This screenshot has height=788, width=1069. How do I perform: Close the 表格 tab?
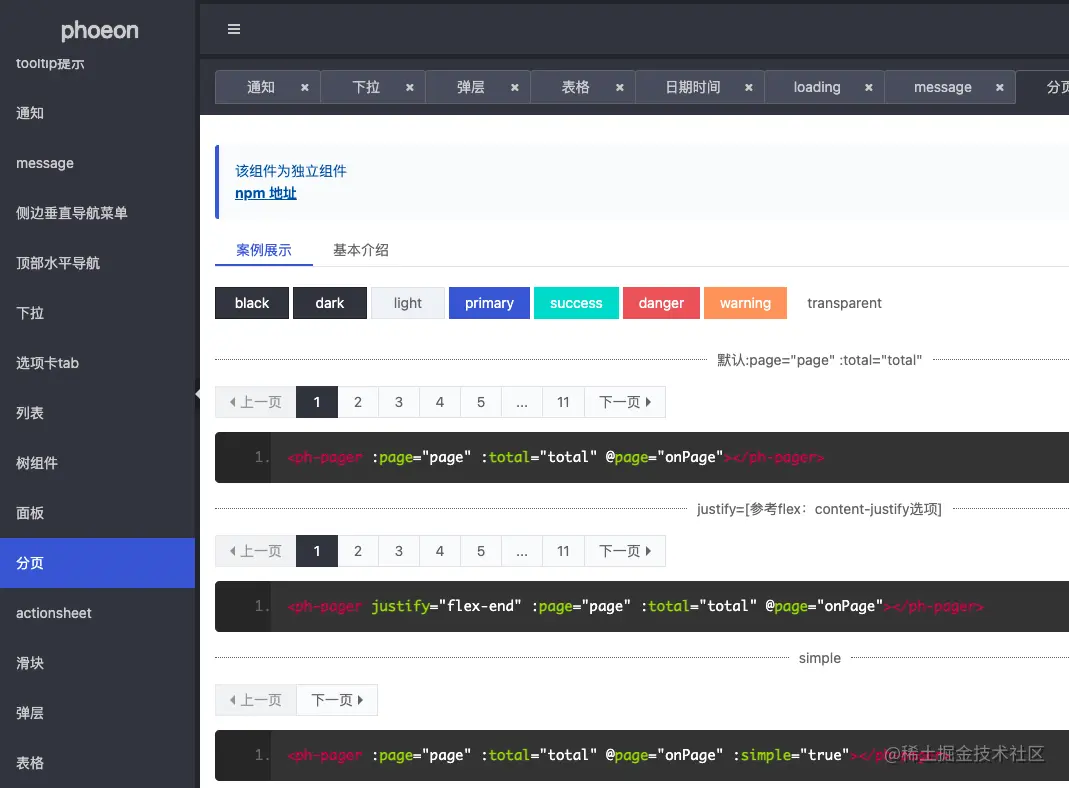click(620, 87)
